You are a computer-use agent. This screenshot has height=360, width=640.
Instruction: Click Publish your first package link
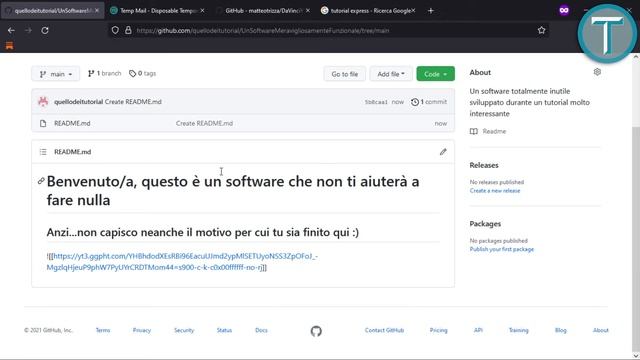[x=502, y=249]
